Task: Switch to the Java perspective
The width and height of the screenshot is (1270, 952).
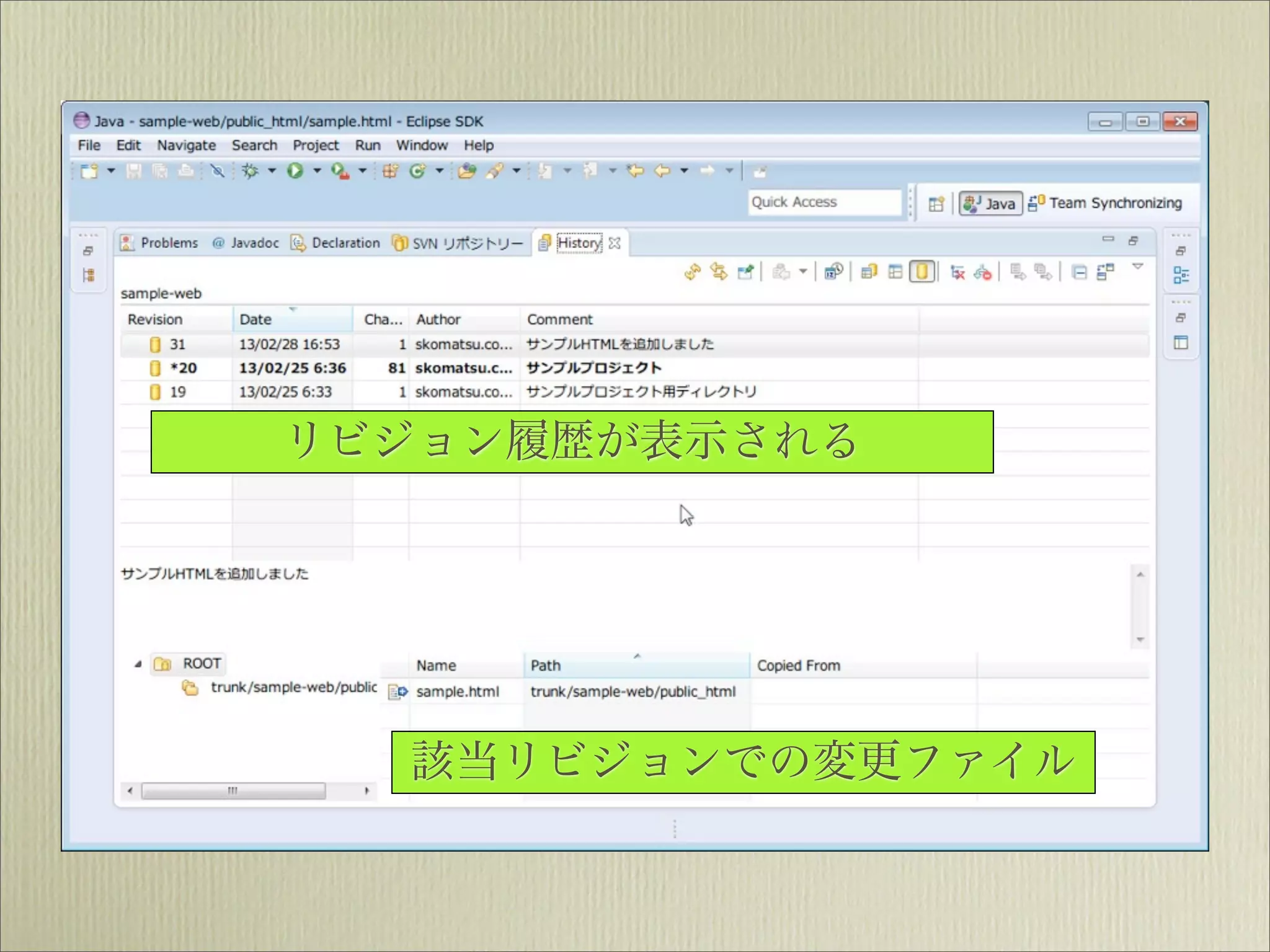Action: click(990, 204)
